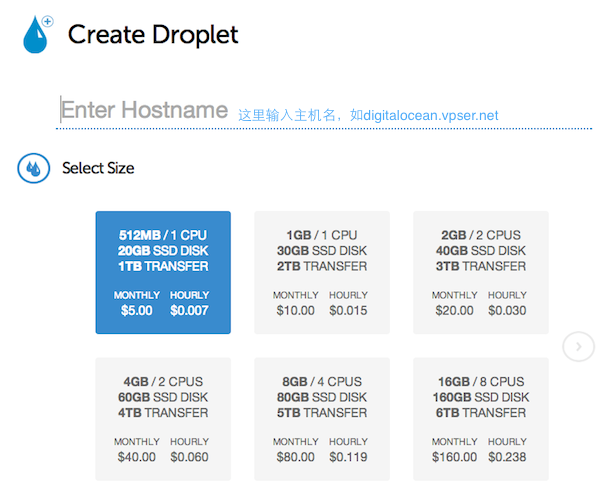This screenshot has height=487, width=600.
Task: Select the 1GB / 1 CPU $10.00 plan
Action: 322,272
